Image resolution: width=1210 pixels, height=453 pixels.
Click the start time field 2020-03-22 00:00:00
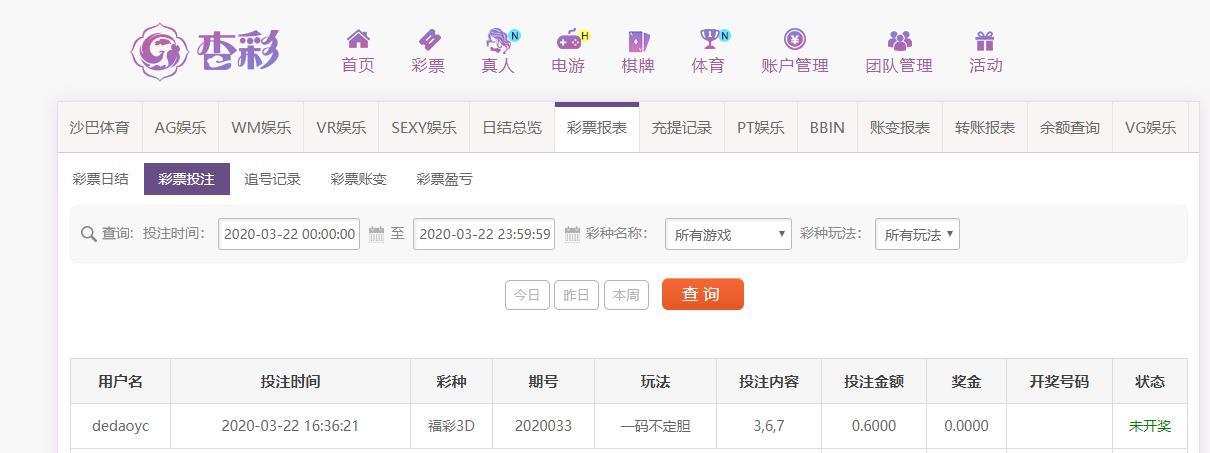click(289, 234)
